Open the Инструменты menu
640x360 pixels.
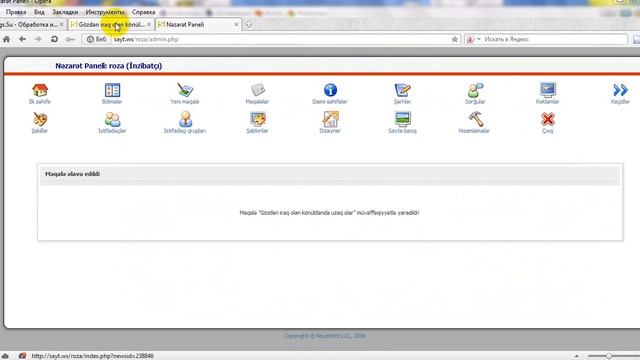click(x=105, y=12)
